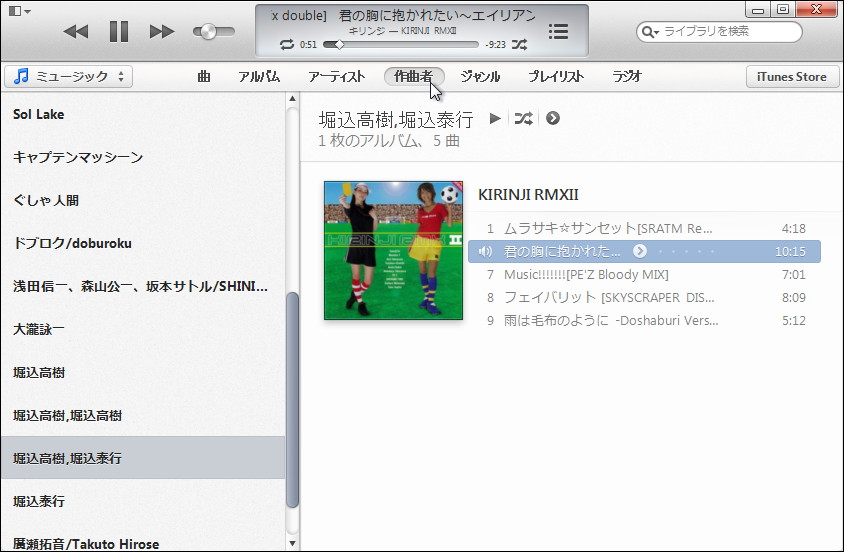Click the remaining time -9:23 display
This screenshot has height=552, width=844.
coord(495,45)
